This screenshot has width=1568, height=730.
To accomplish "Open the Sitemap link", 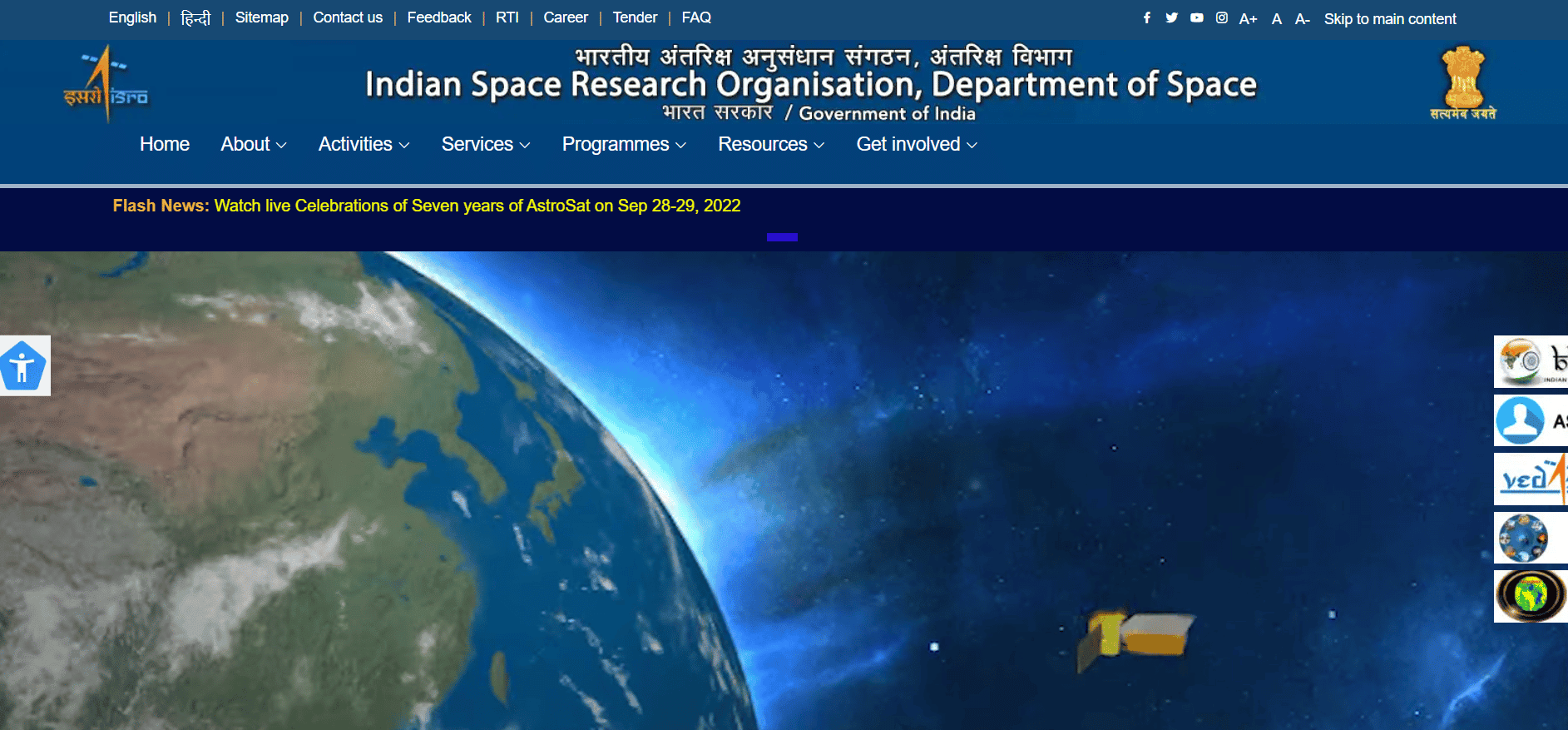I will click(262, 17).
